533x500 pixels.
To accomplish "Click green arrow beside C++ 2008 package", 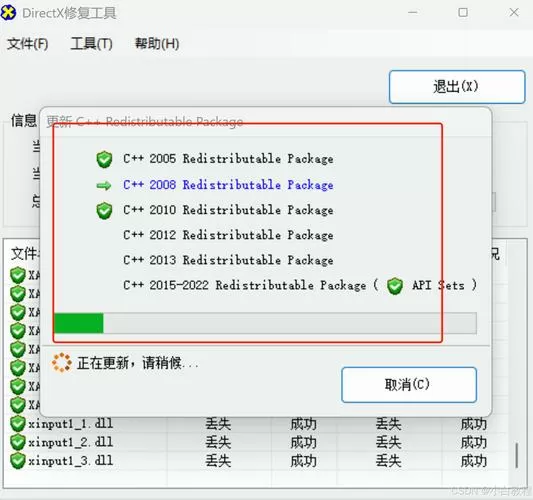I will tap(104, 186).
